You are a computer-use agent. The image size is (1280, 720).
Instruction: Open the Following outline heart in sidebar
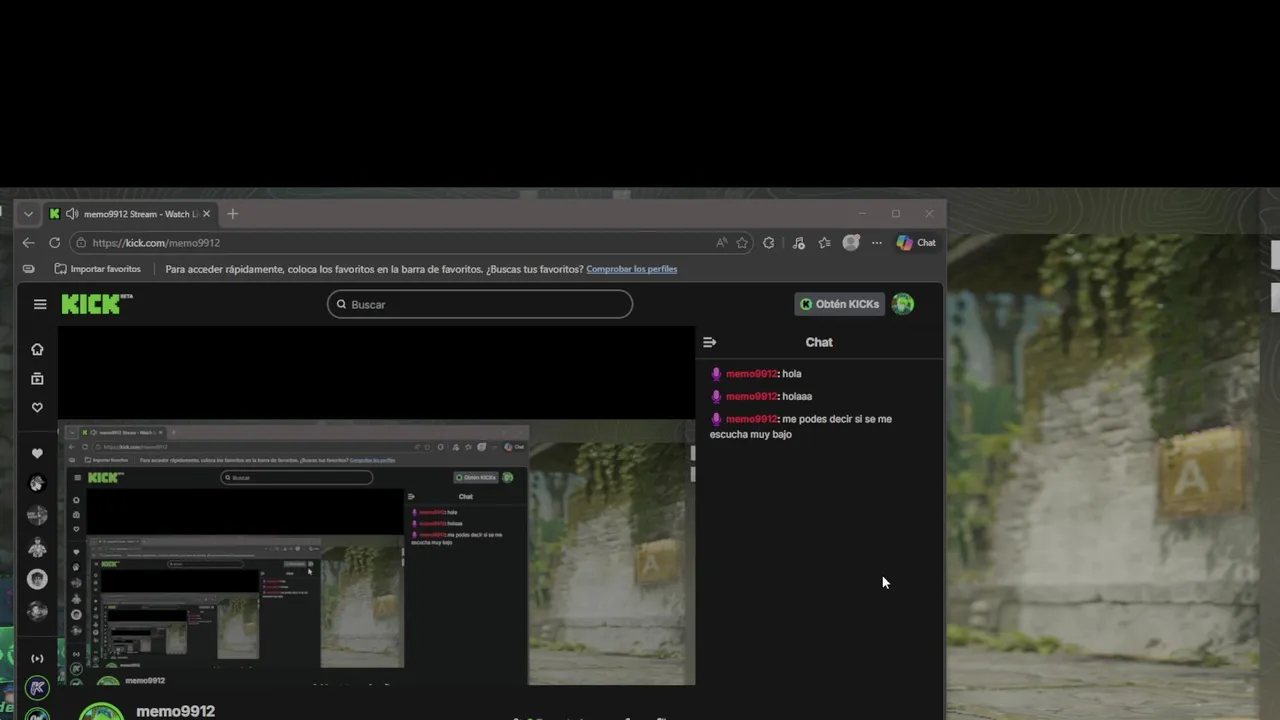(x=37, y=407)
